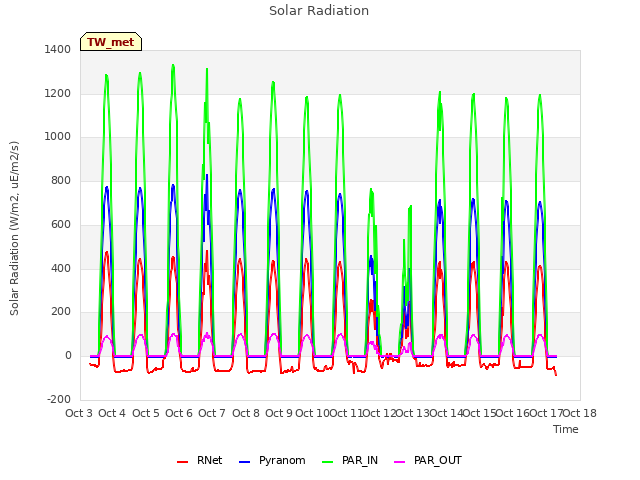Toggle the PAR_OUT legend entry

[428, 460]
